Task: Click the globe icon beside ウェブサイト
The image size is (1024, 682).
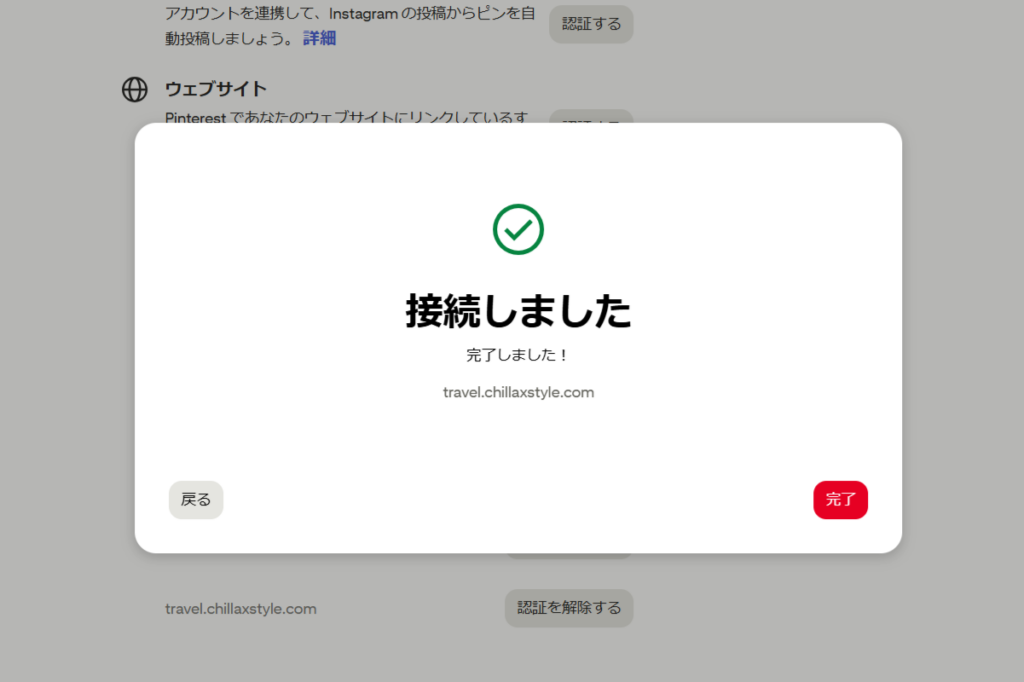Action: pyautogui.click(x=134, y=89)
